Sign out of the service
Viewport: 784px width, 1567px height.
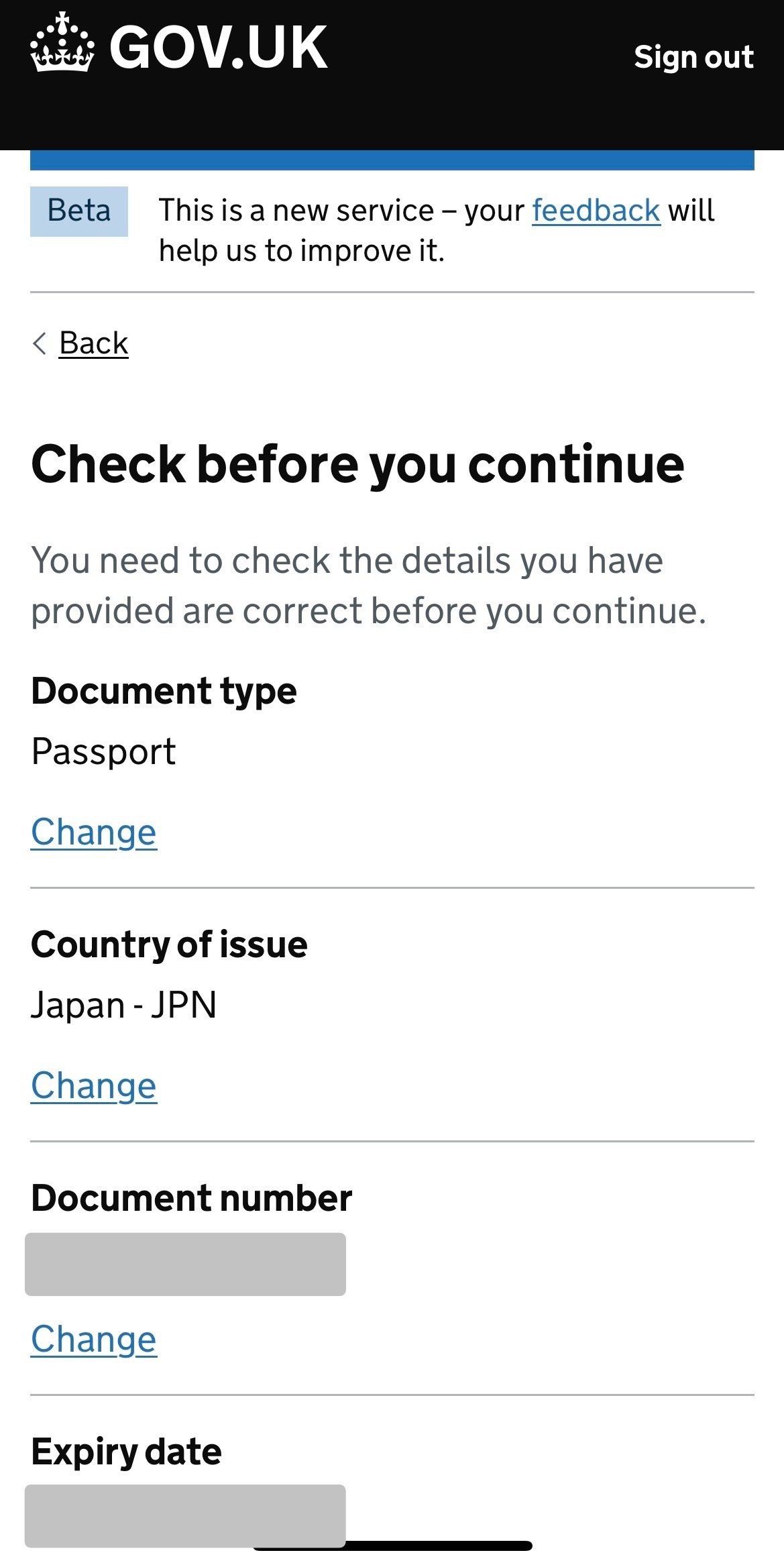coord(693,58)
